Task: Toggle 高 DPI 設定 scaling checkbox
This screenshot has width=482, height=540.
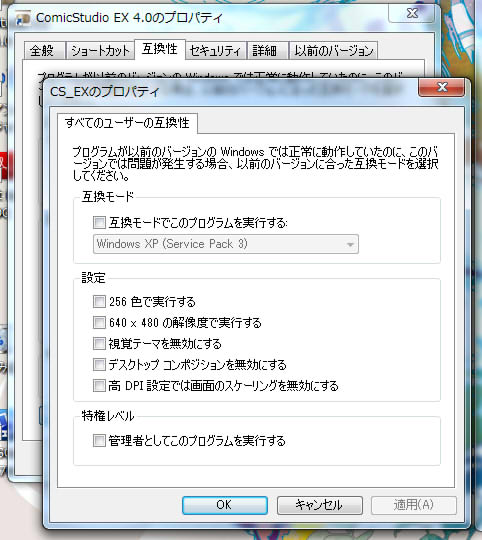Action: (x=99, y=385)
